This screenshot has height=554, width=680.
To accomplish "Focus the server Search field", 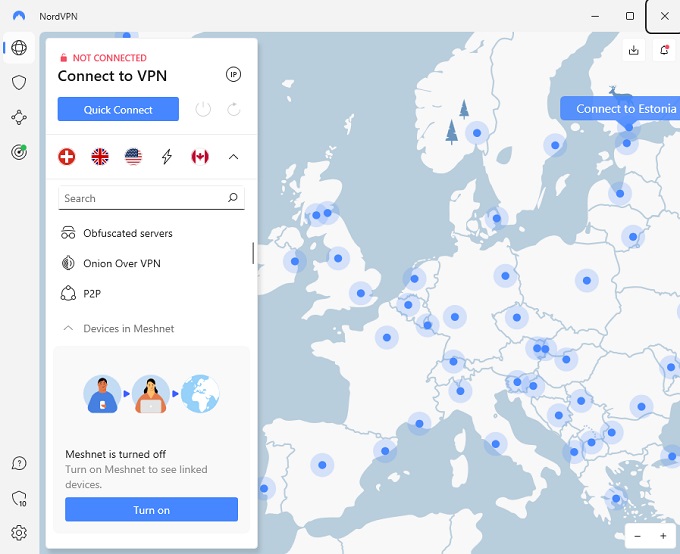I will (x=151, y=198).
